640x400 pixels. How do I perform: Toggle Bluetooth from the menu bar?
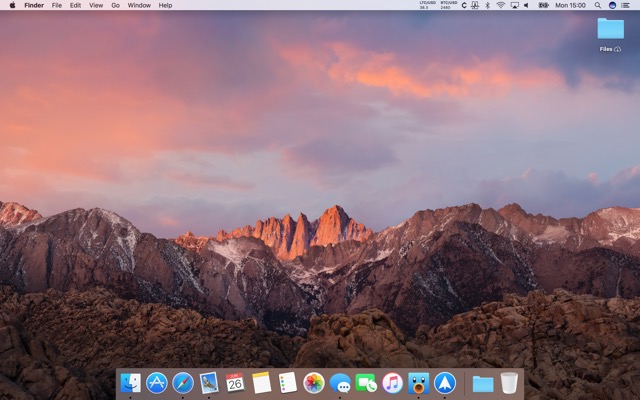pos(487,5)
